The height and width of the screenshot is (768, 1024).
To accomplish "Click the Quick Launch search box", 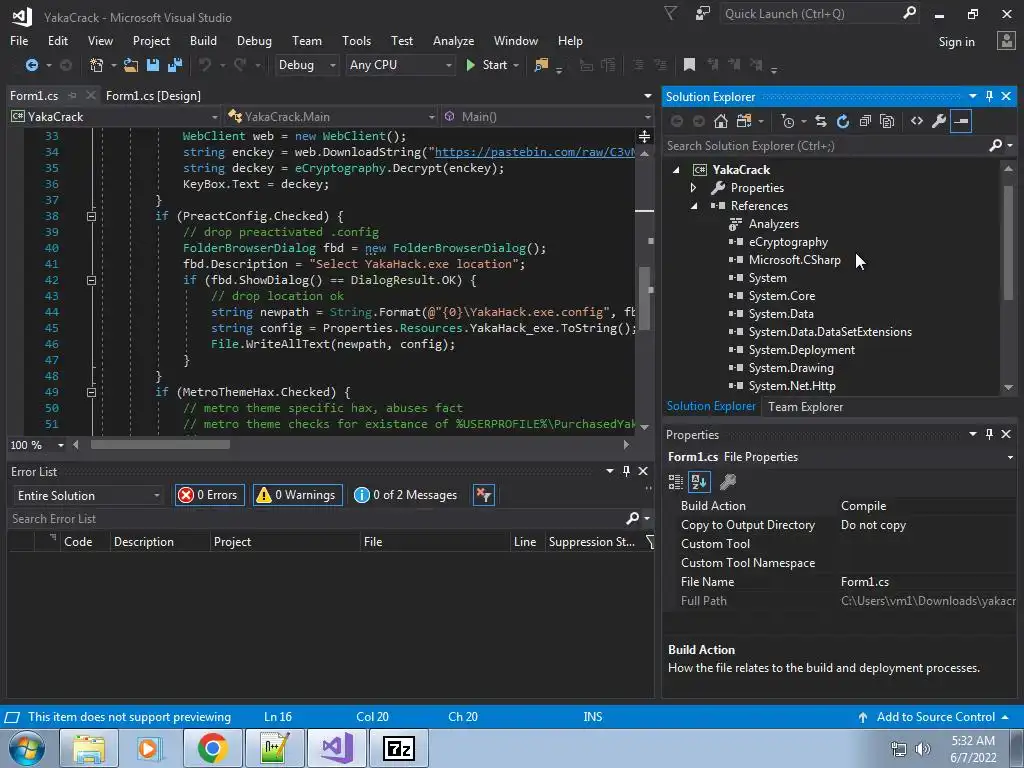I will 820,13.
